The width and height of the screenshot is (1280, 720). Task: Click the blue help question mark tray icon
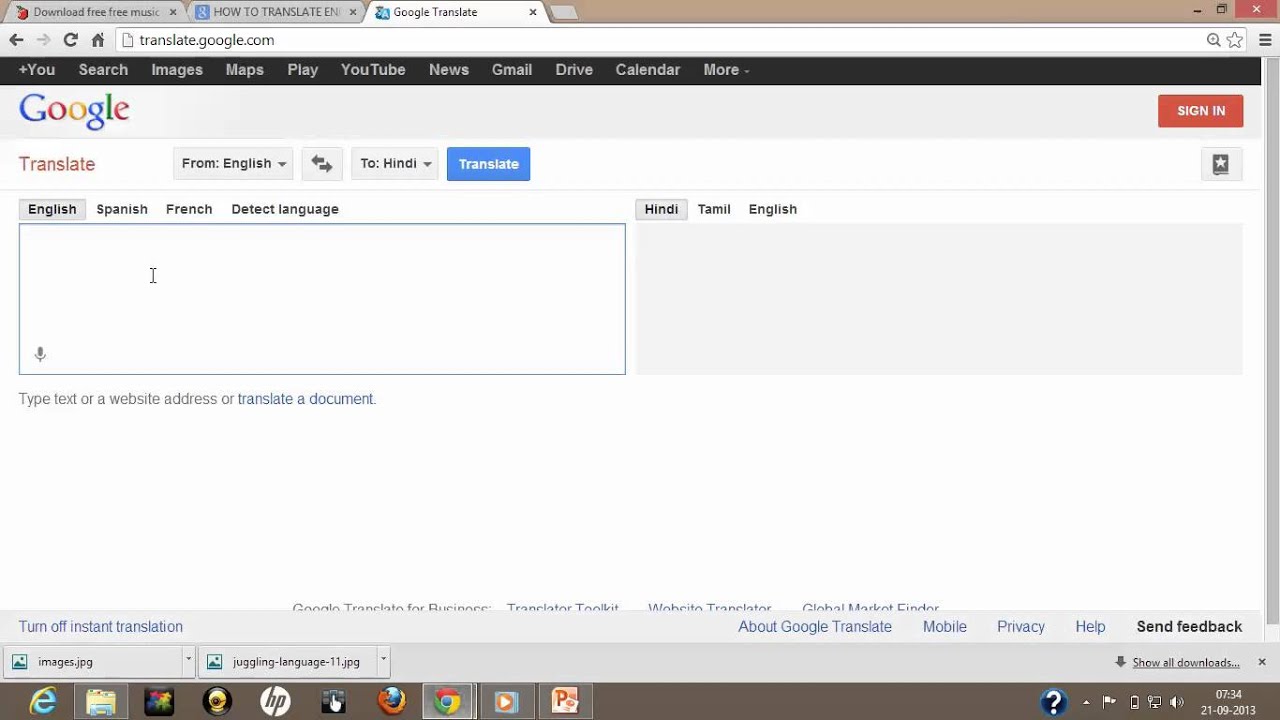pos(1053,702)
